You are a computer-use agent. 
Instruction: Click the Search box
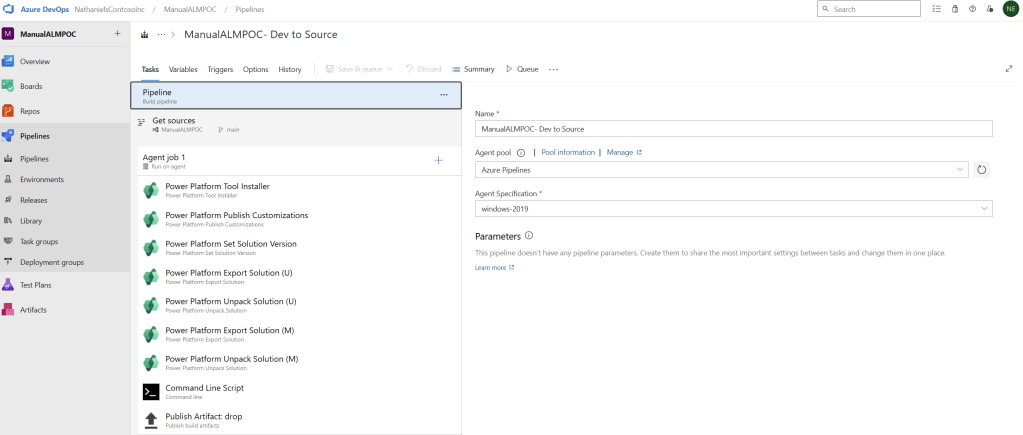click(868, 9)
